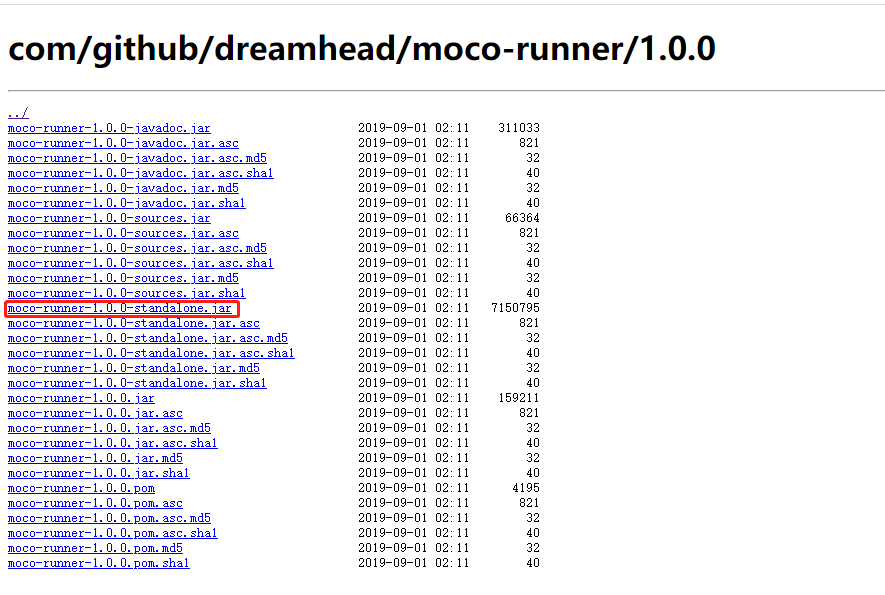Open moco-runner-1.0.0.jar.asc.sha1 link
The height and width of the screenshot is (595, 885).
tap(113, 443)
